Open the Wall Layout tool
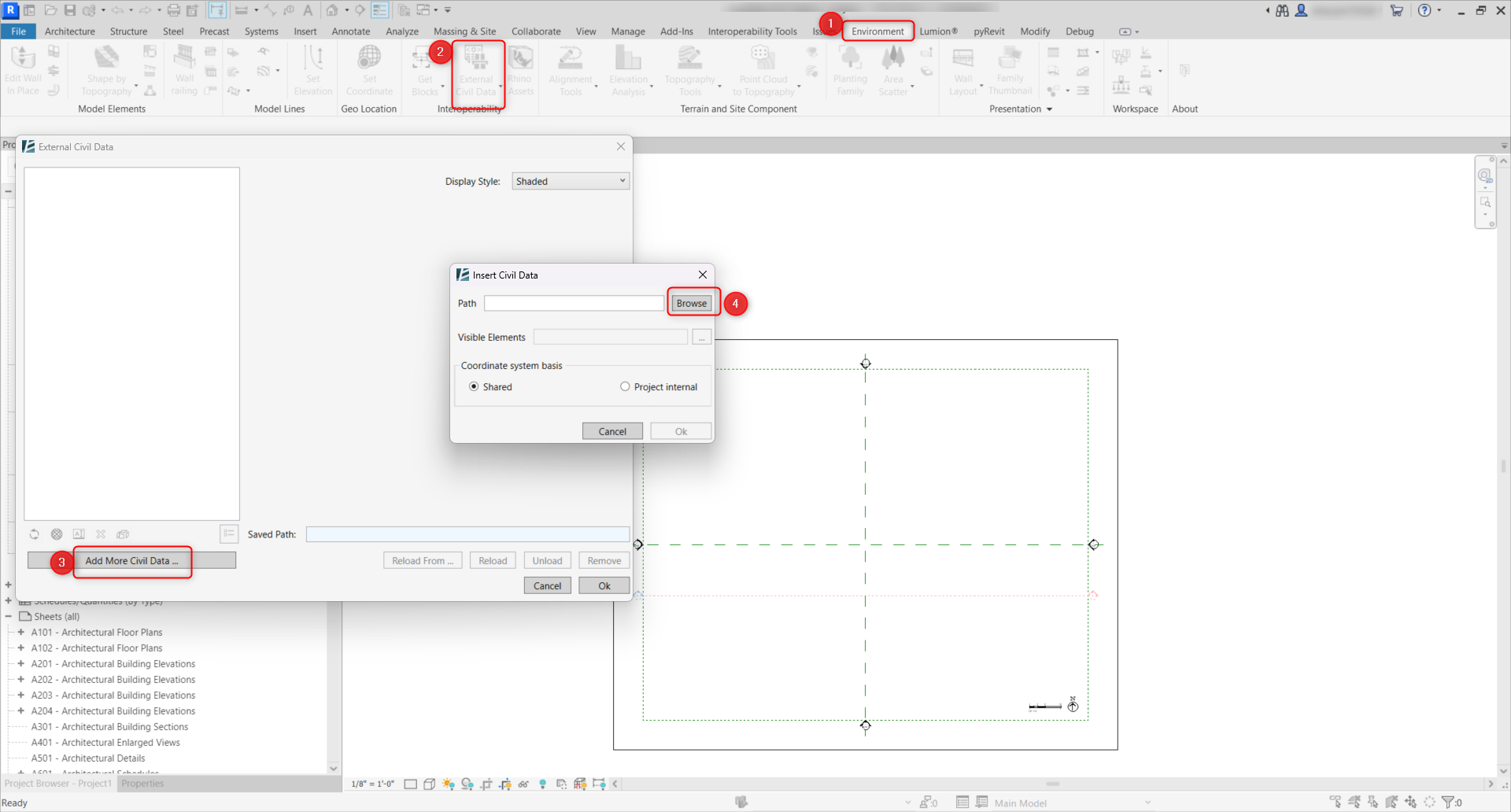This screenshot has width=1511, height=812. 963,71
